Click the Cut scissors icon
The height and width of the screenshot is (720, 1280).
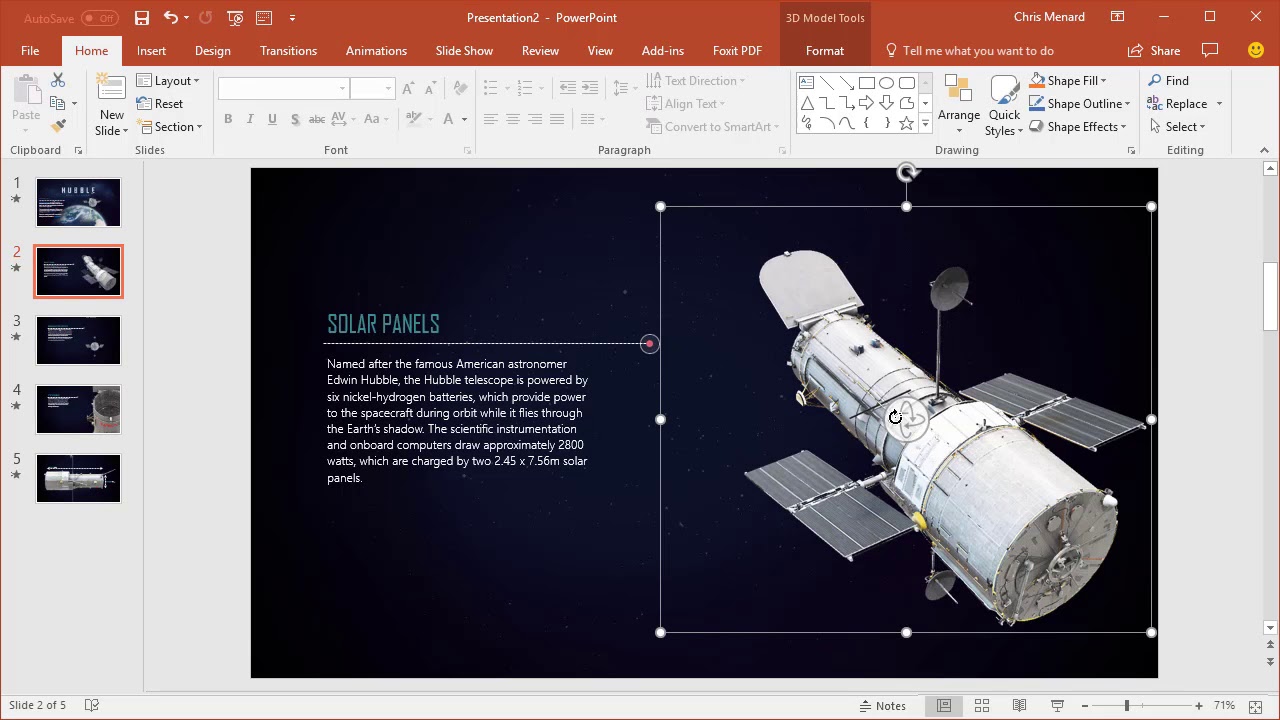click(x=58, y=80)
